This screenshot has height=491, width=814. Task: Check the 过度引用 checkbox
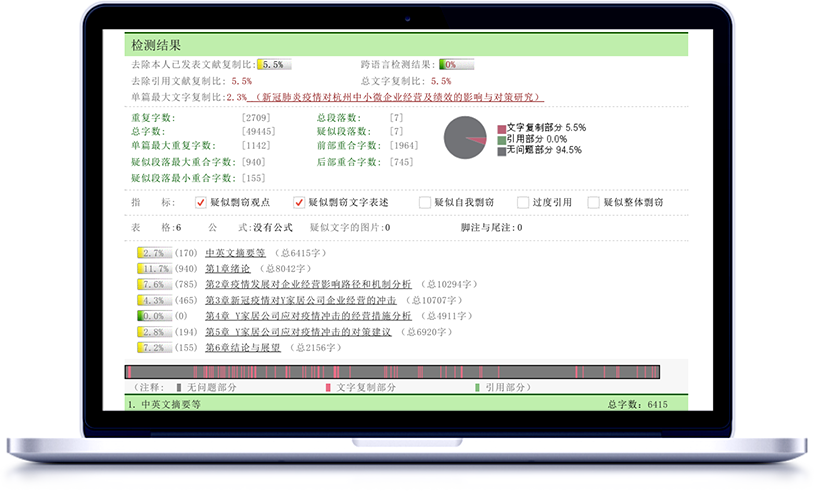click(523, 202)
